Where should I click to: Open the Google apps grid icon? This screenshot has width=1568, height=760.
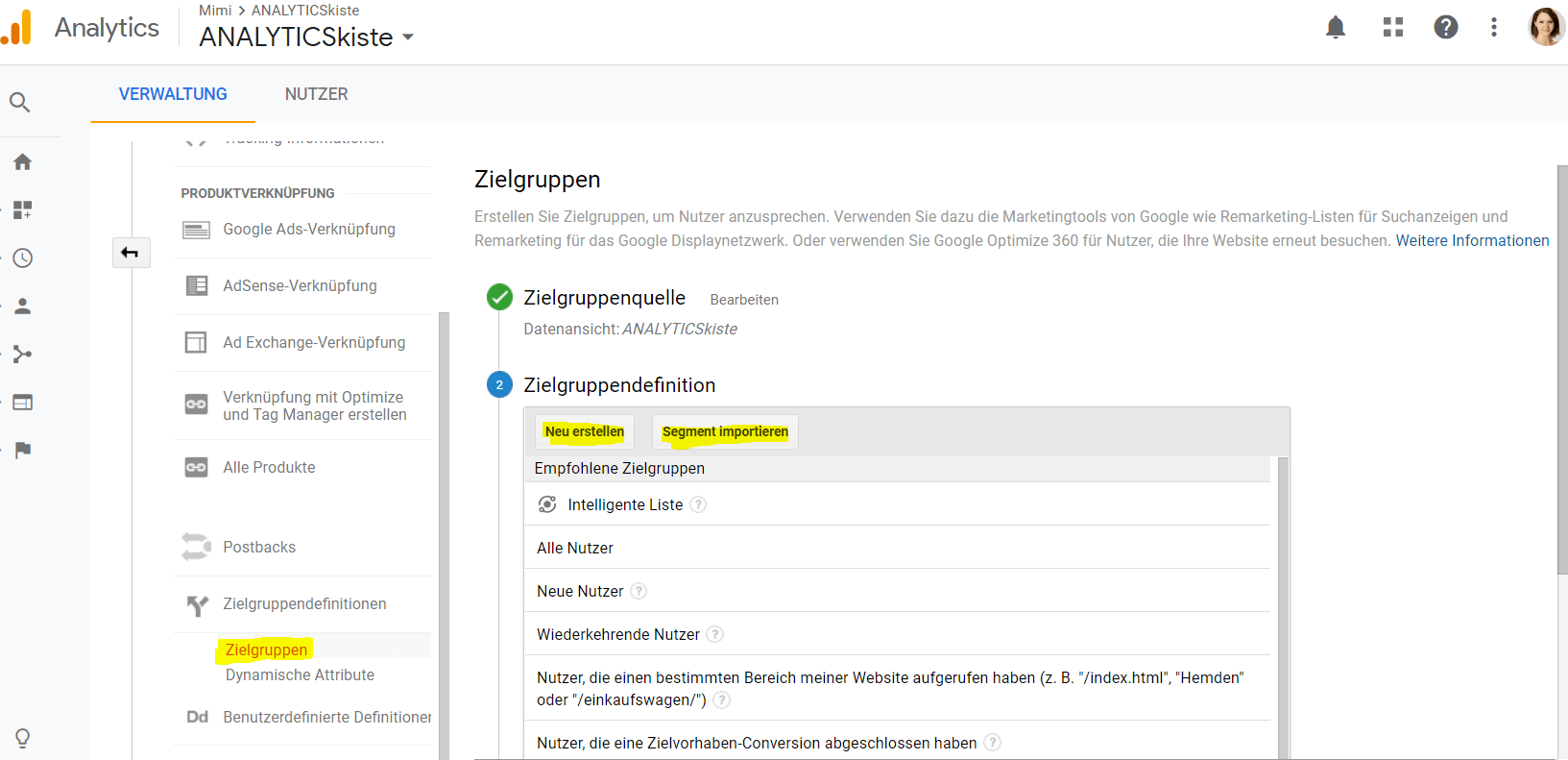pyautogui.click(x=1392, y=28)
